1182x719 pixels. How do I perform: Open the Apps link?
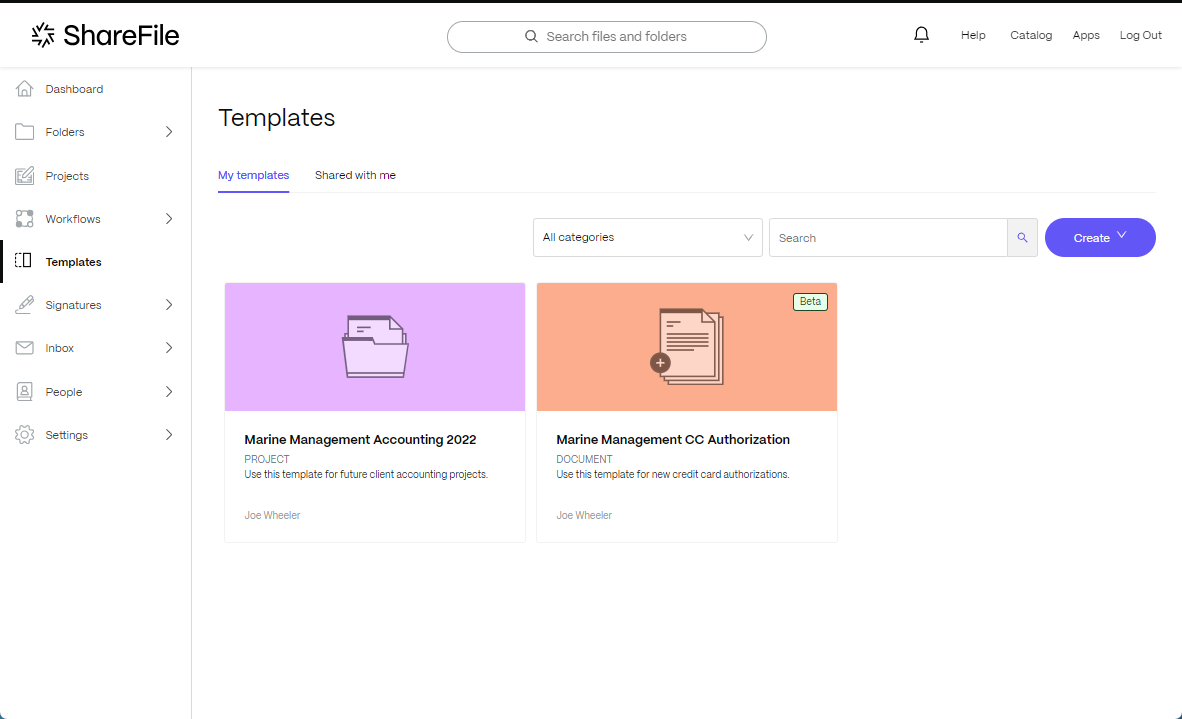[1086, 35]
